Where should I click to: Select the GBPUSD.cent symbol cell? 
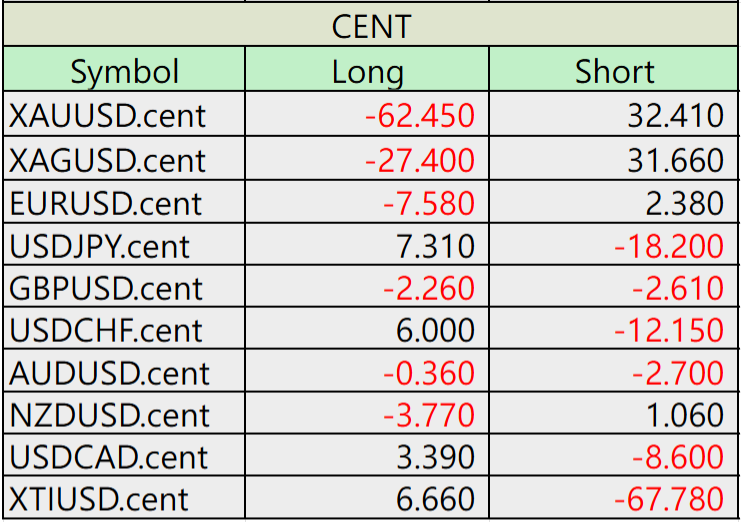click(x=124, y=286)
